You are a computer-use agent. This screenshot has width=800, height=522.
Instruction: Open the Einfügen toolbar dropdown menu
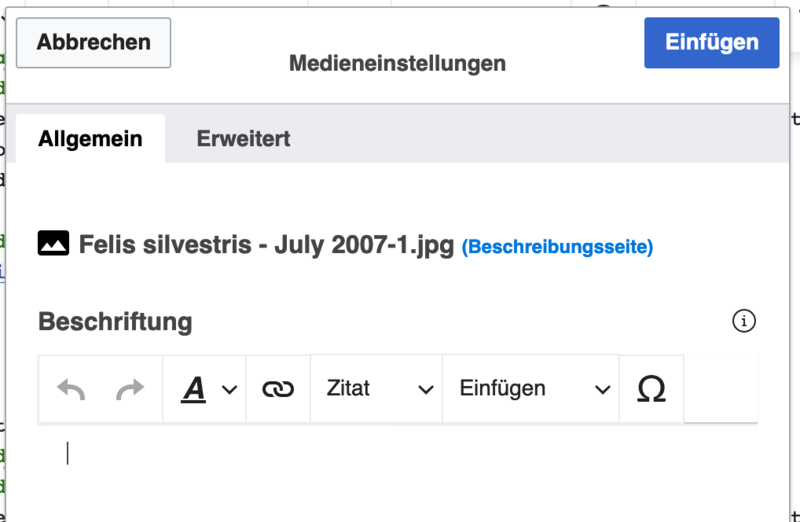pos(531,389)
